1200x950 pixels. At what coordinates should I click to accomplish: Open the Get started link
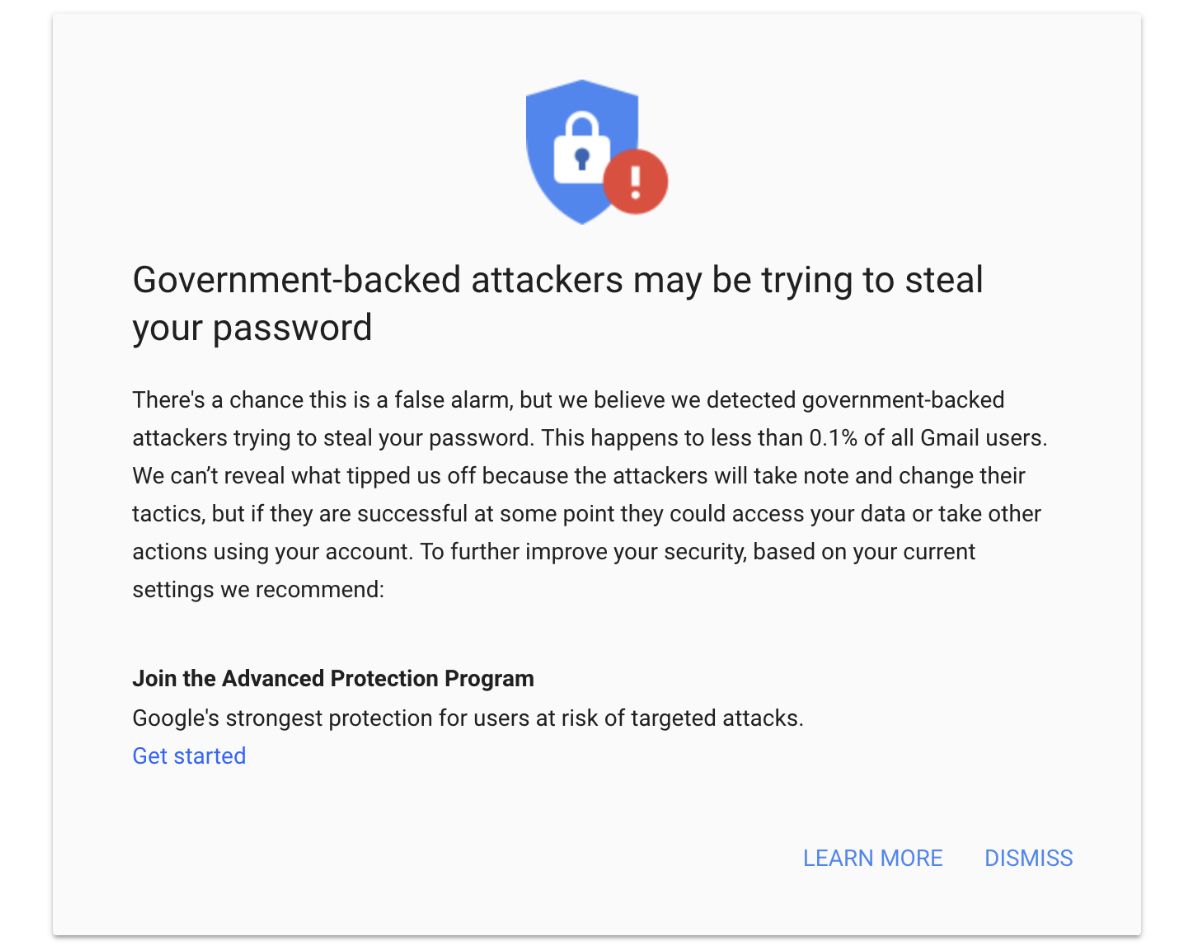[189, 756]
